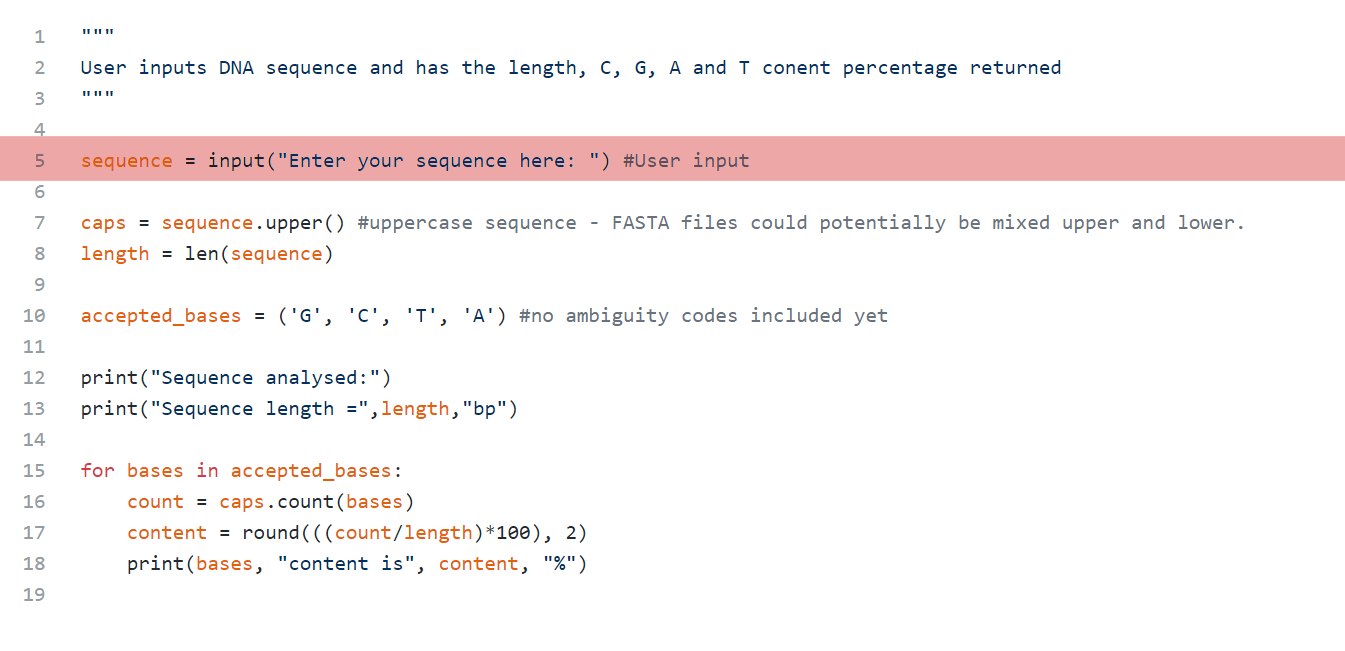The image size is (1345, 651).
Task: Click 'accepted_bases' on line 10
Action: click(x=161, y=316)
